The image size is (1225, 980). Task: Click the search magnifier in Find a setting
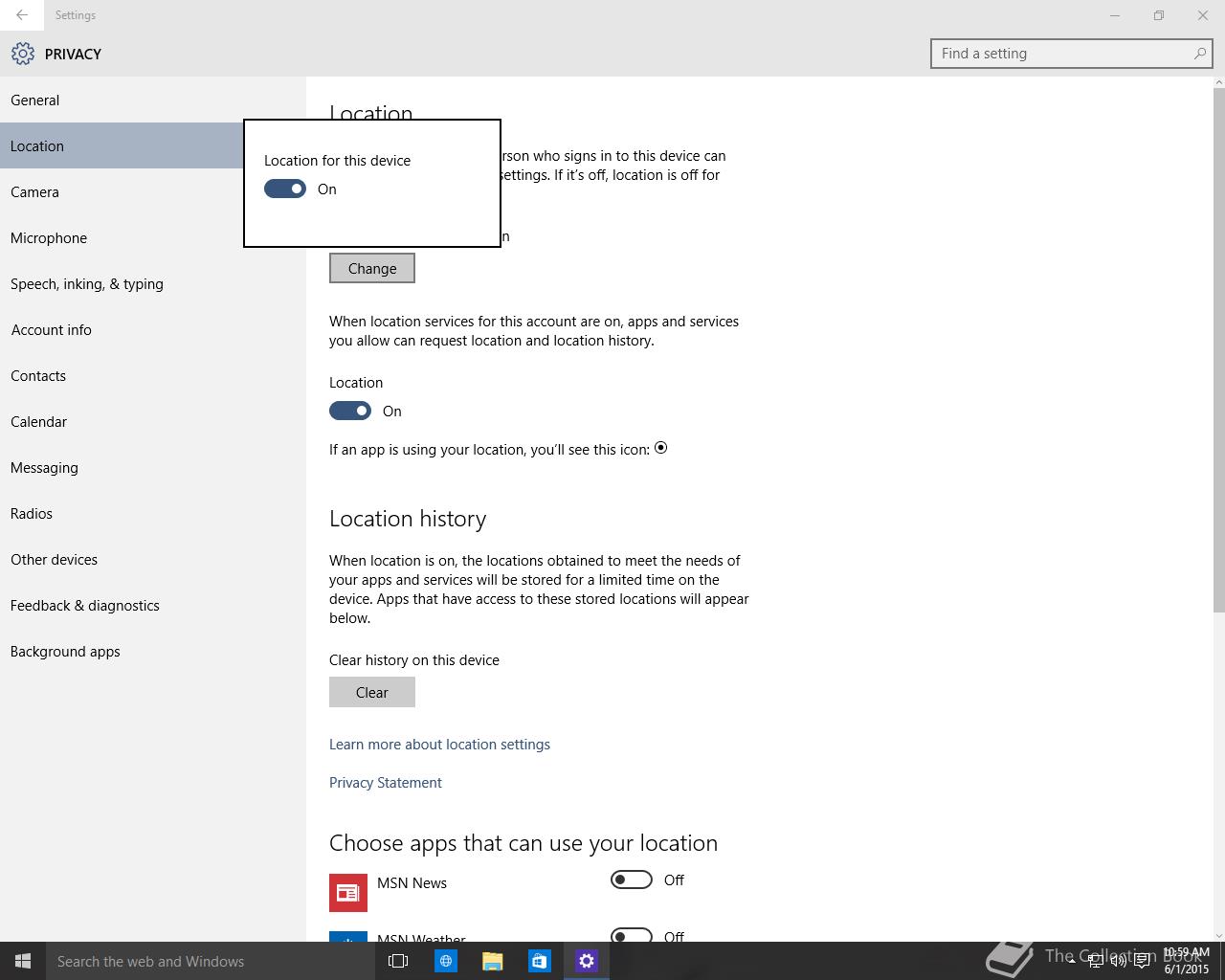[1200, 54]
